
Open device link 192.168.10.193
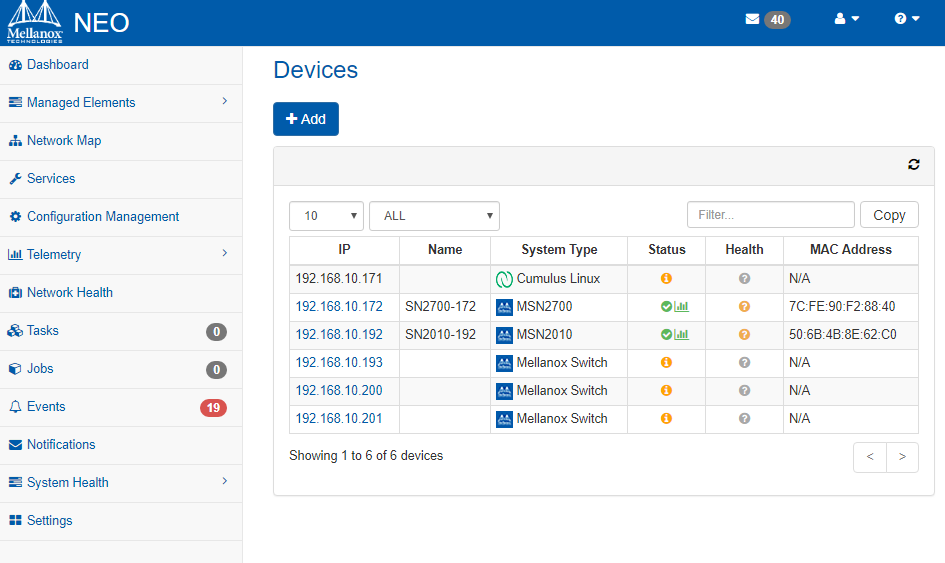click(x=339, y=363)
